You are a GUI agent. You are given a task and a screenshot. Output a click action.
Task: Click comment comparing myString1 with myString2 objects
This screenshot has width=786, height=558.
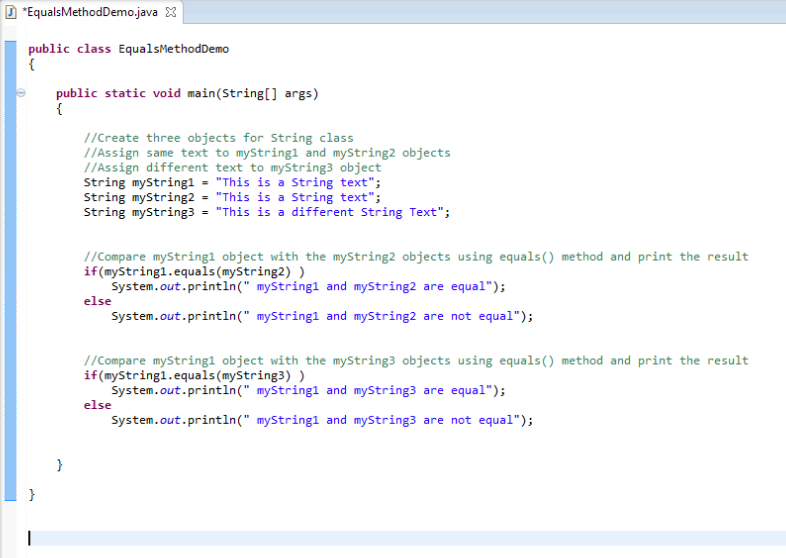(416, 257)
